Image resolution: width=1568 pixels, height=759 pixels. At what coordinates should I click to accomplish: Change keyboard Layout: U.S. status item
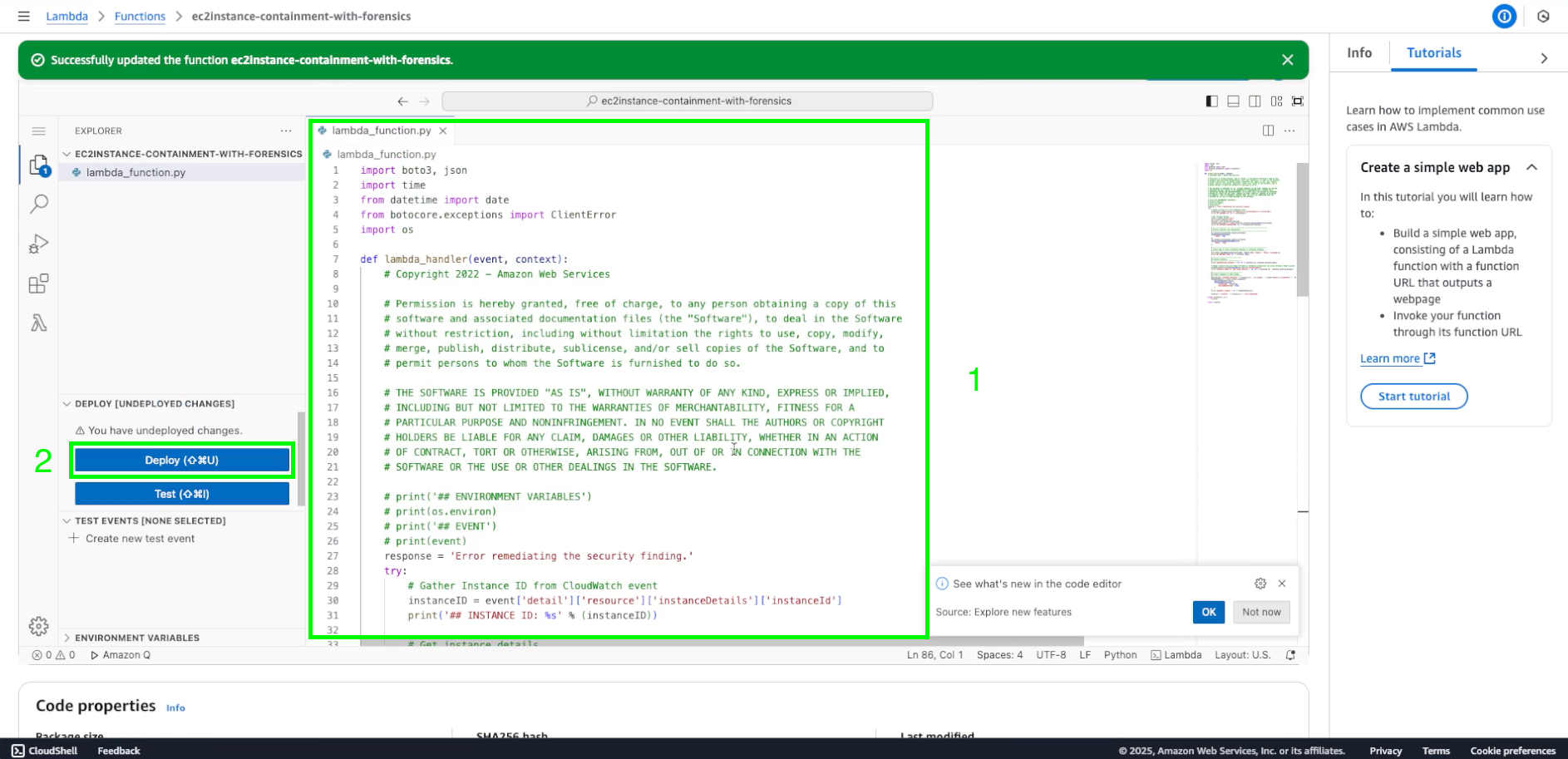tap(1242, 655)
